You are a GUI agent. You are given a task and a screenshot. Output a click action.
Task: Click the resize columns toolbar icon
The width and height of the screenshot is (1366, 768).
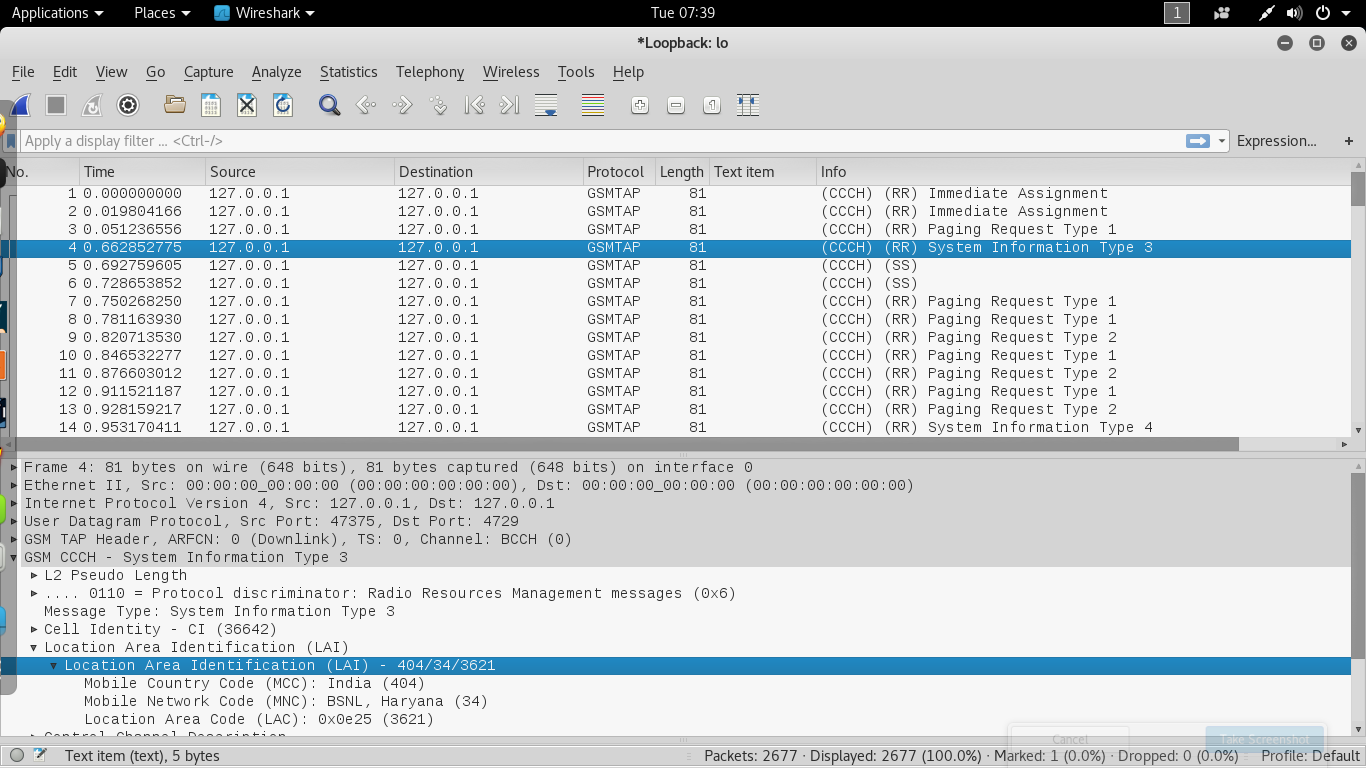click(748, 105)
